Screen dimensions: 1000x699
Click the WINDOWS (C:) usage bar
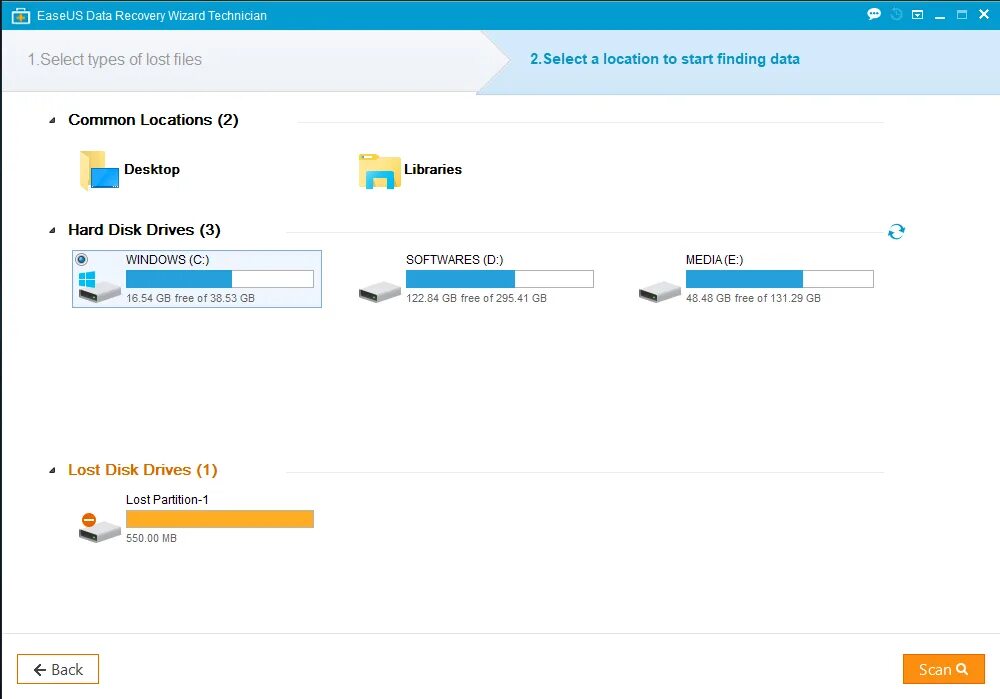pos(219,279)
